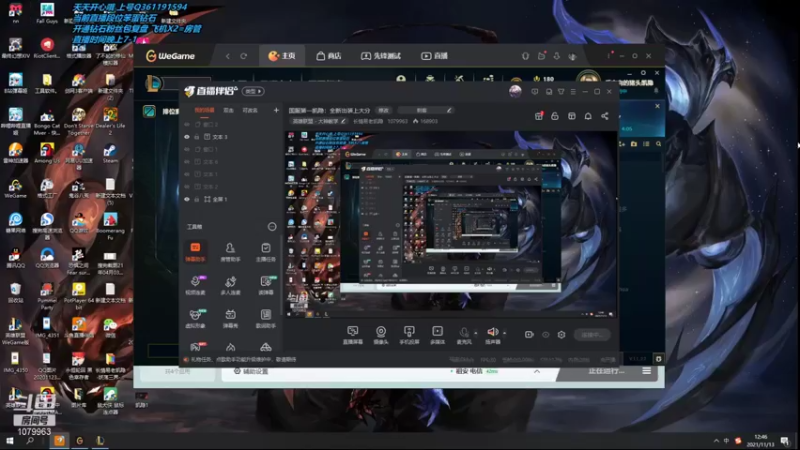Image resolution: width=800 pixels, height=450 pixels.
Task: Expand the mode pill beside streaming app logo
Action: (253, 91)
